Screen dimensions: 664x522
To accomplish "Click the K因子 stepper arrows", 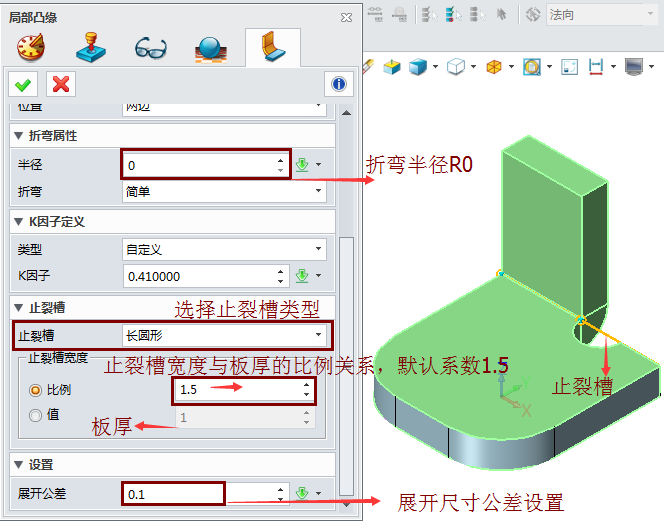I will [x=281, y=276].
